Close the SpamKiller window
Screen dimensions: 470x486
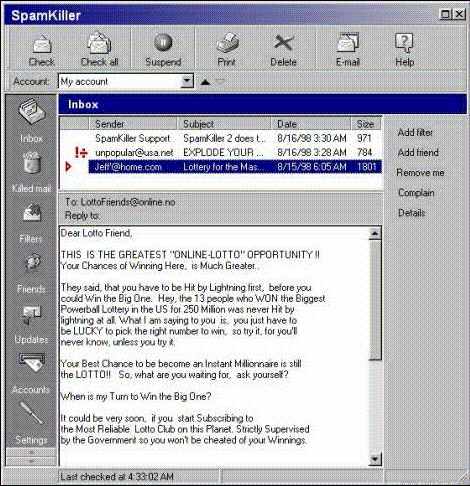(459, 14)
